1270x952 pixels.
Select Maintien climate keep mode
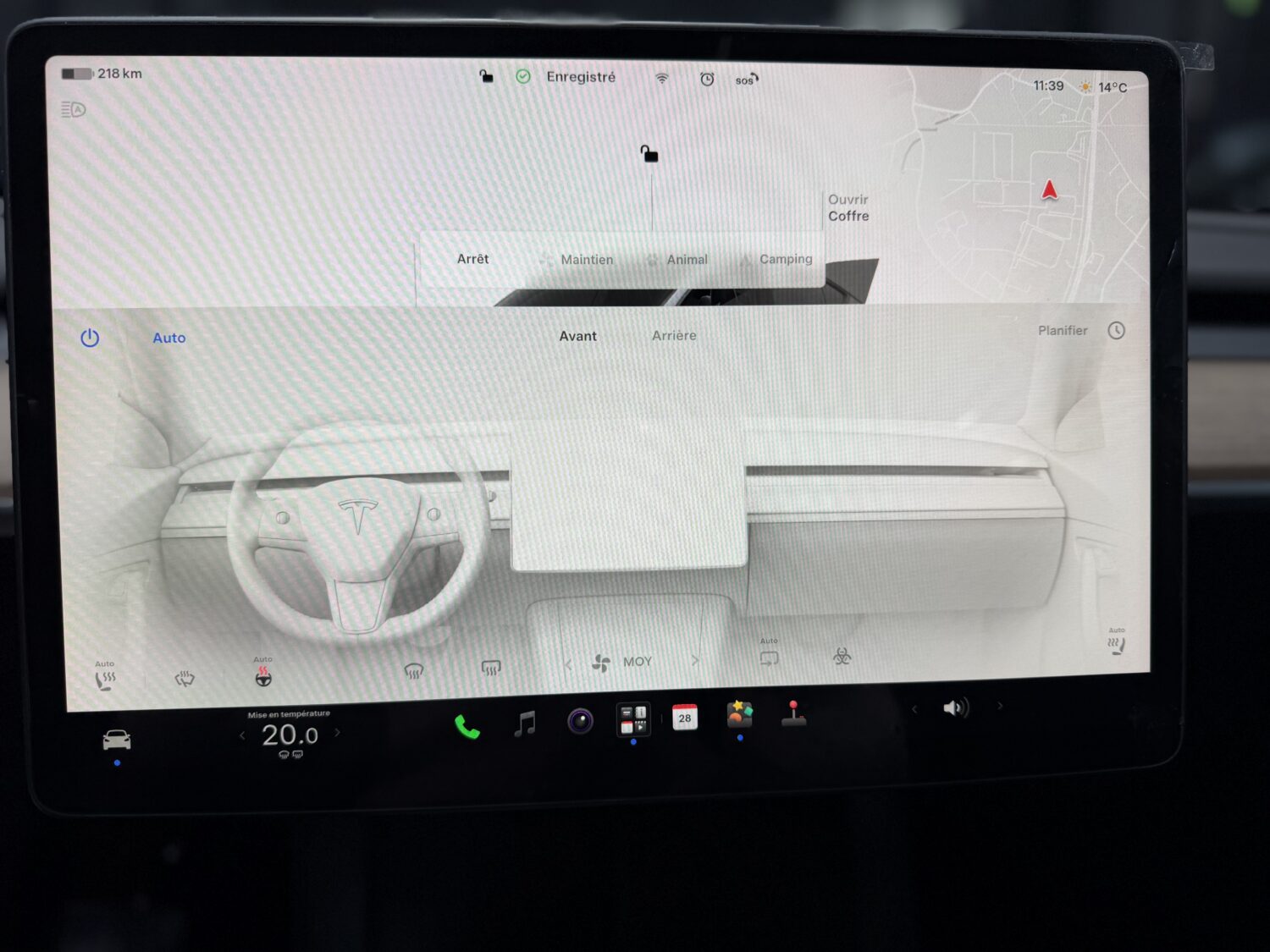click(x=577, y=260)
